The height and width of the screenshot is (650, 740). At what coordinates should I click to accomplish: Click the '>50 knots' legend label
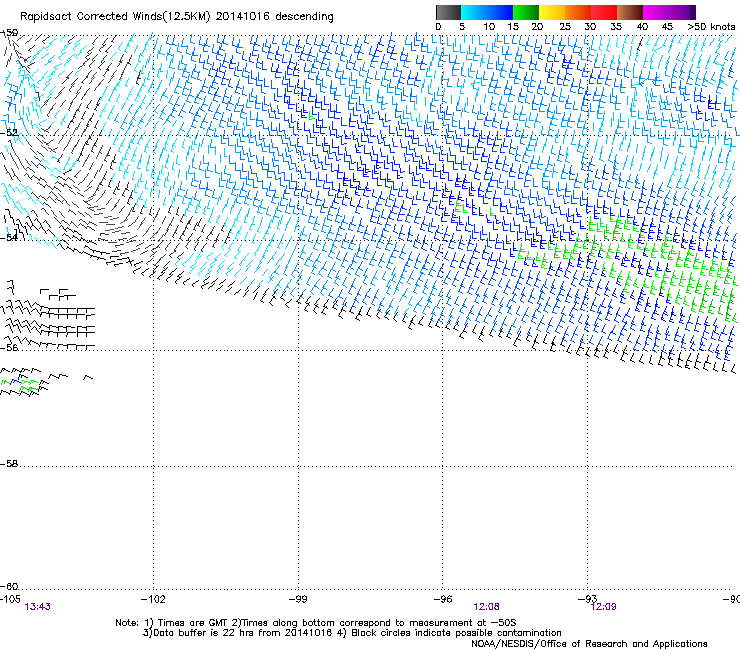711,27
